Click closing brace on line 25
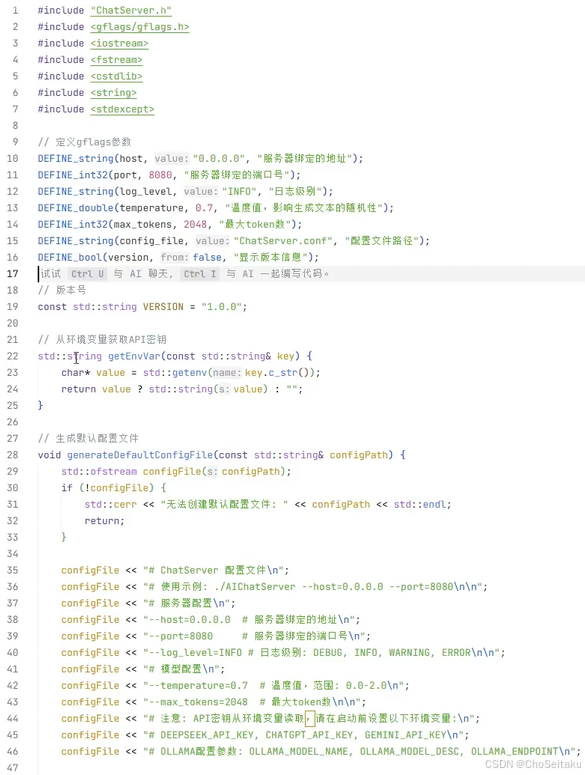 tap(41, 405)
